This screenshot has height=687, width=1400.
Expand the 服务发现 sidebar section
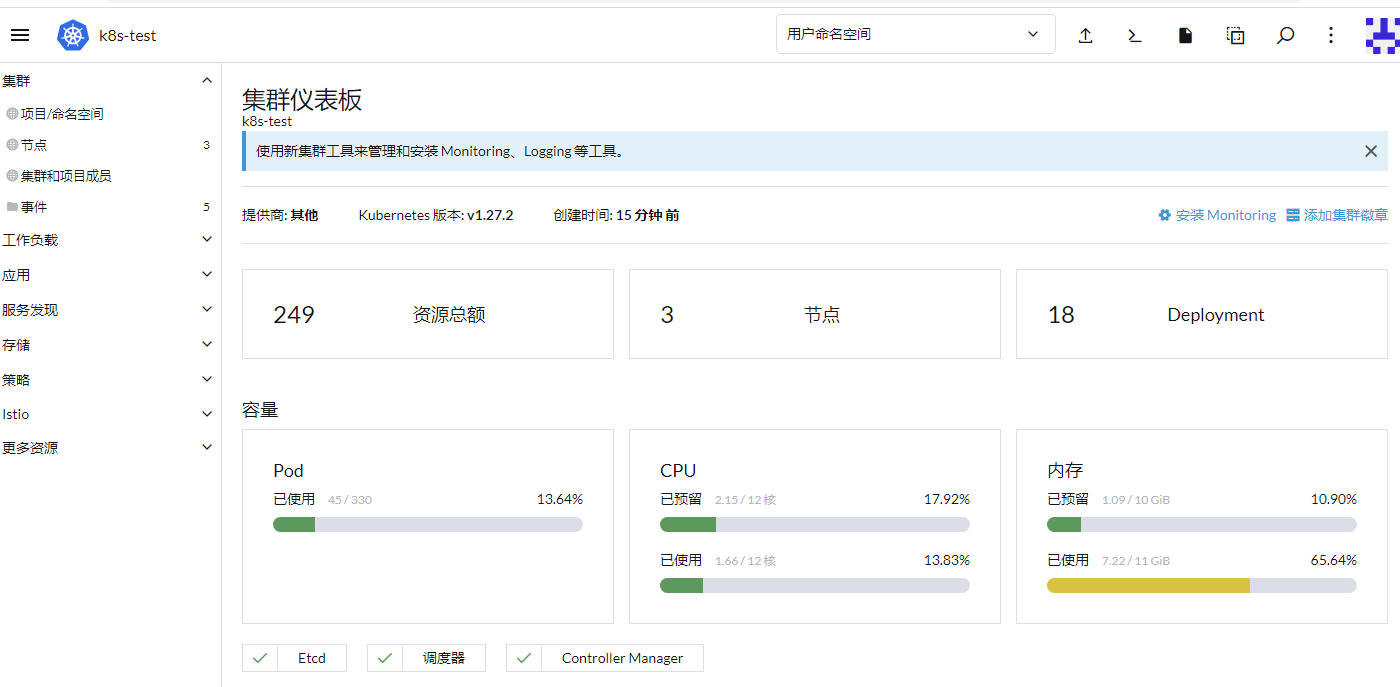tap(207, 310)
